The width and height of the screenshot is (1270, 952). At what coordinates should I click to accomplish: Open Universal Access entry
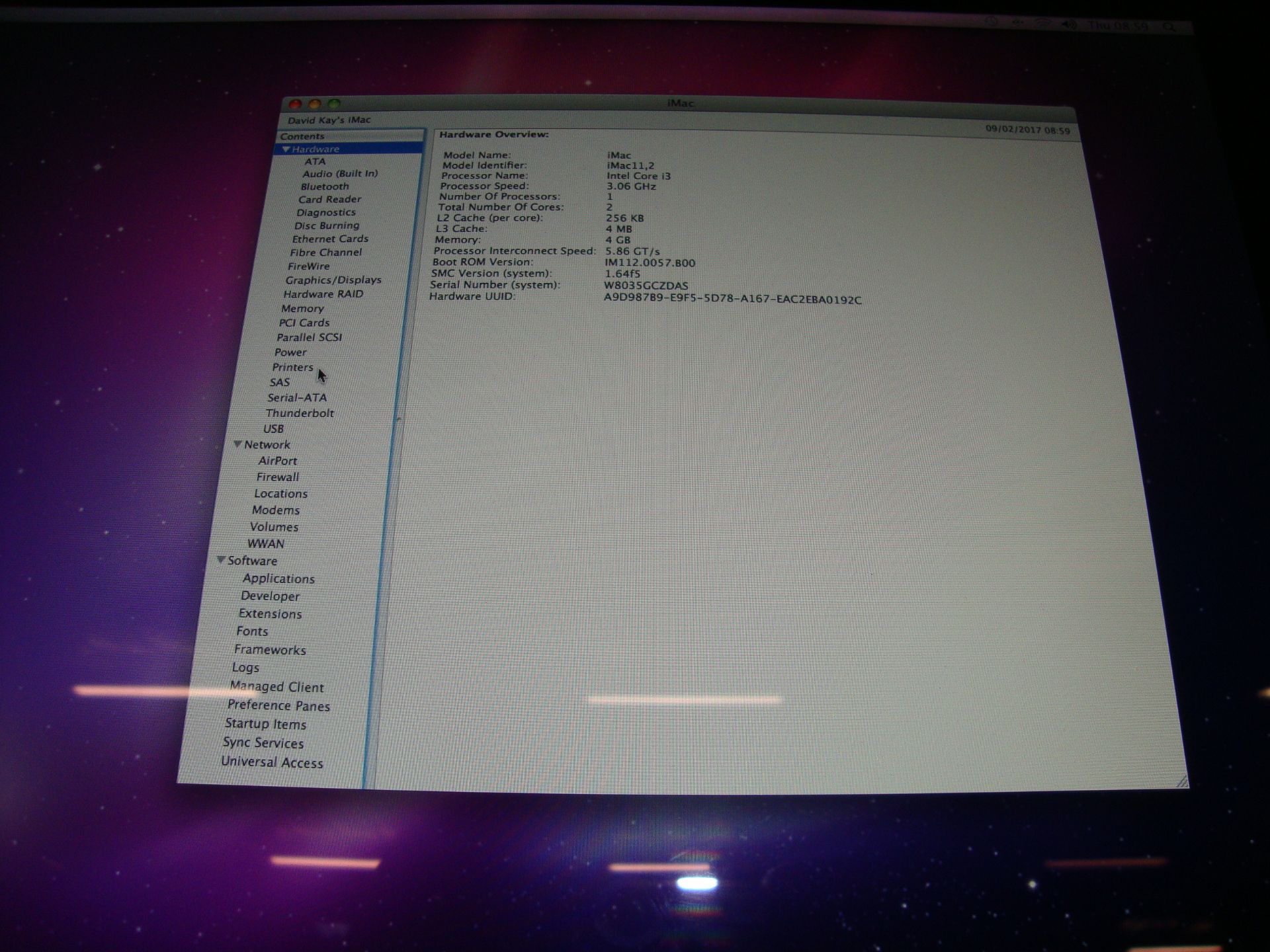272,762
